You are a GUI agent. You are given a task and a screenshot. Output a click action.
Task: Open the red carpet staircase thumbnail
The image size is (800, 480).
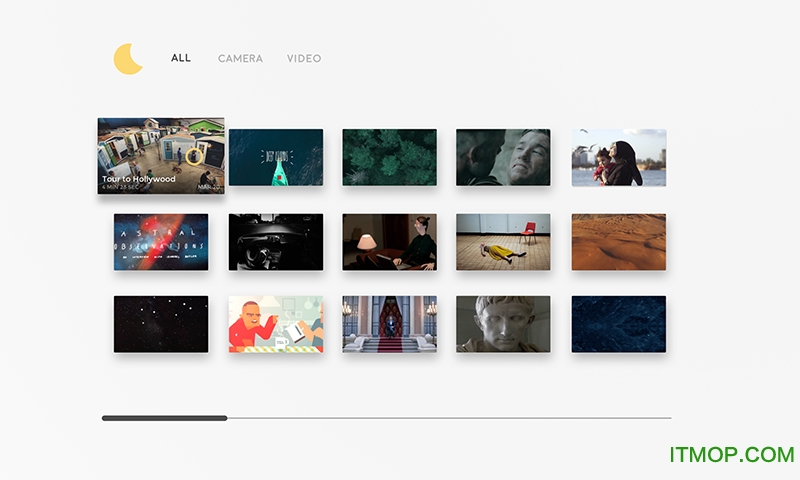[389, 323]
